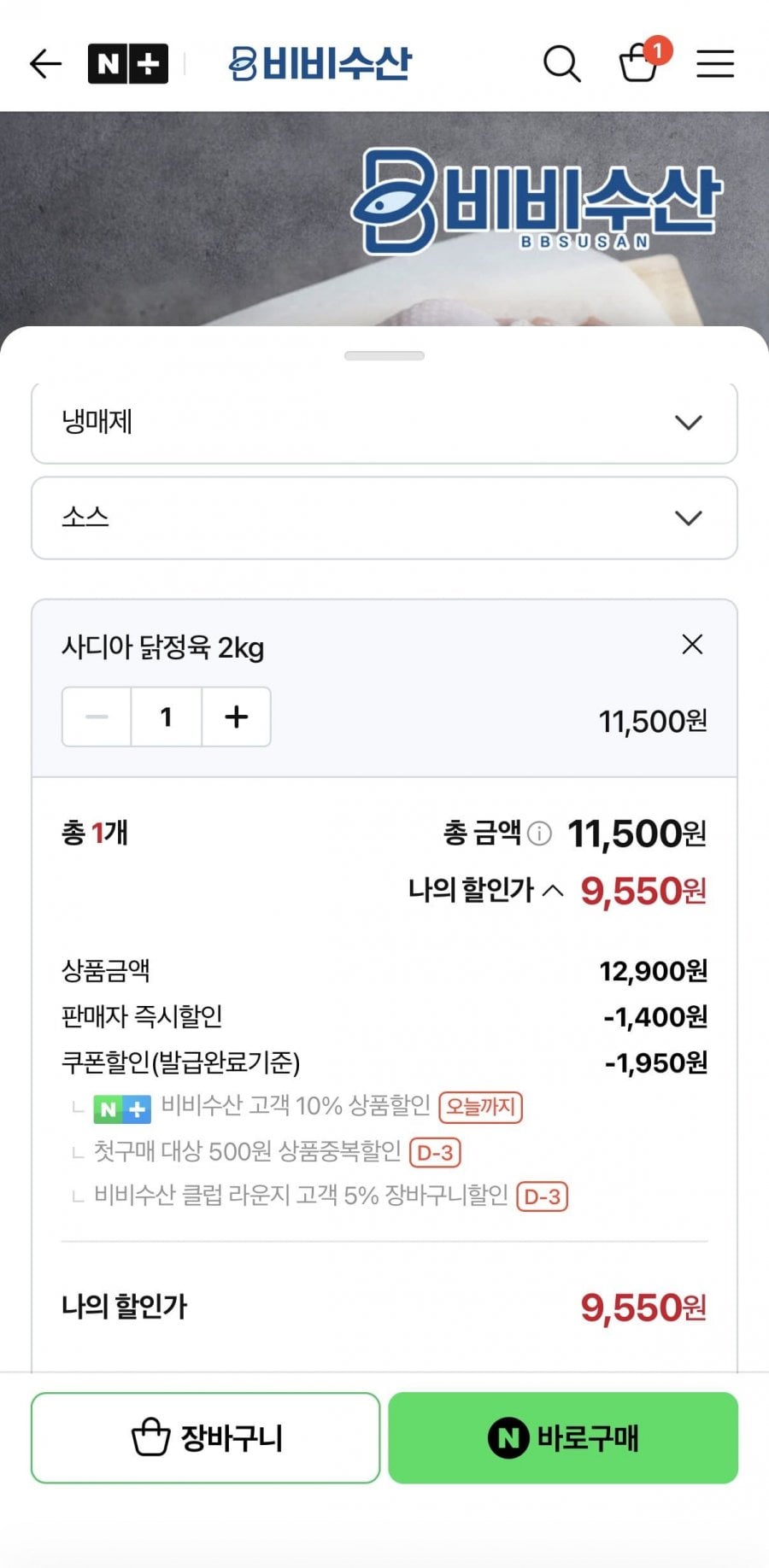Expand the 냉매제 option dropdown
This screenshot has width=769, height=1568.
tap(384, 423)
